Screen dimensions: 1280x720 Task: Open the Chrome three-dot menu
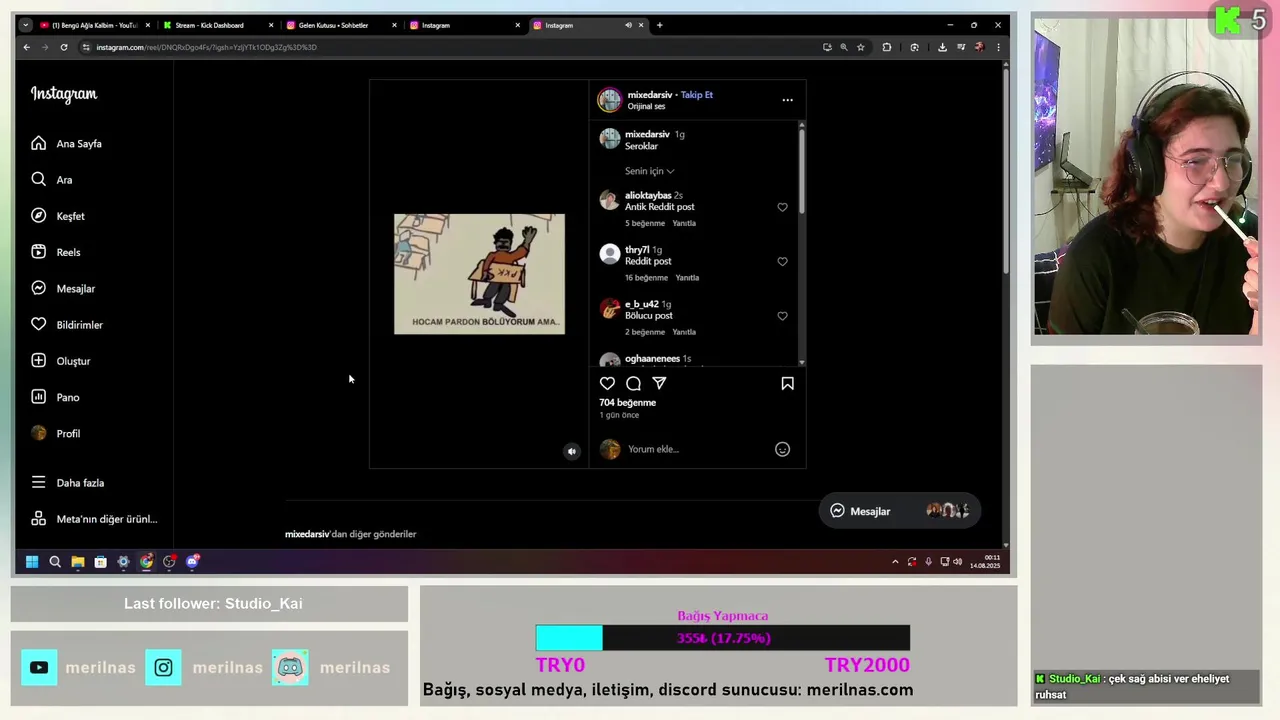click(x=997, y=47)
